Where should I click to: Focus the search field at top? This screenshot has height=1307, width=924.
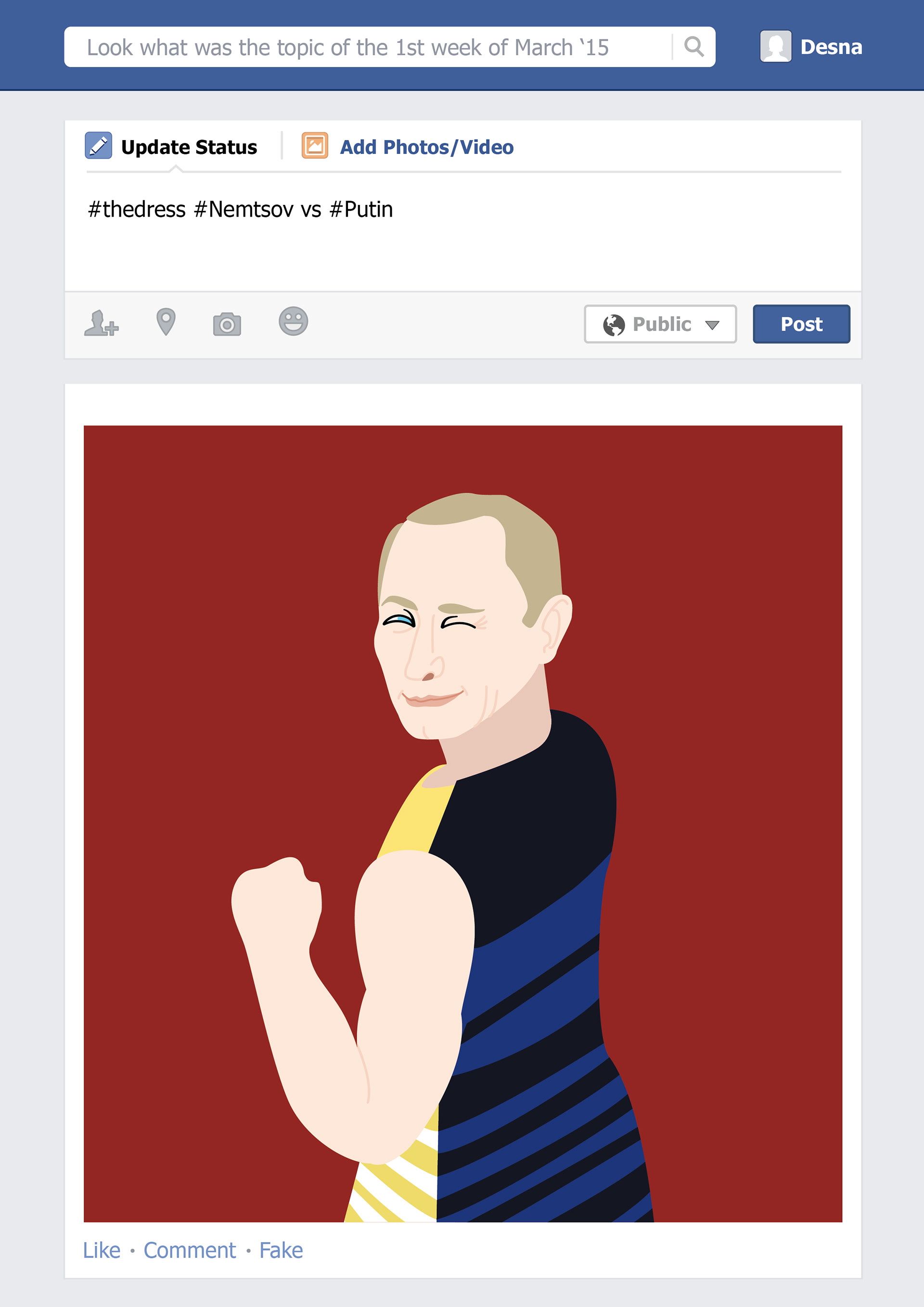[x=368, y=47]
